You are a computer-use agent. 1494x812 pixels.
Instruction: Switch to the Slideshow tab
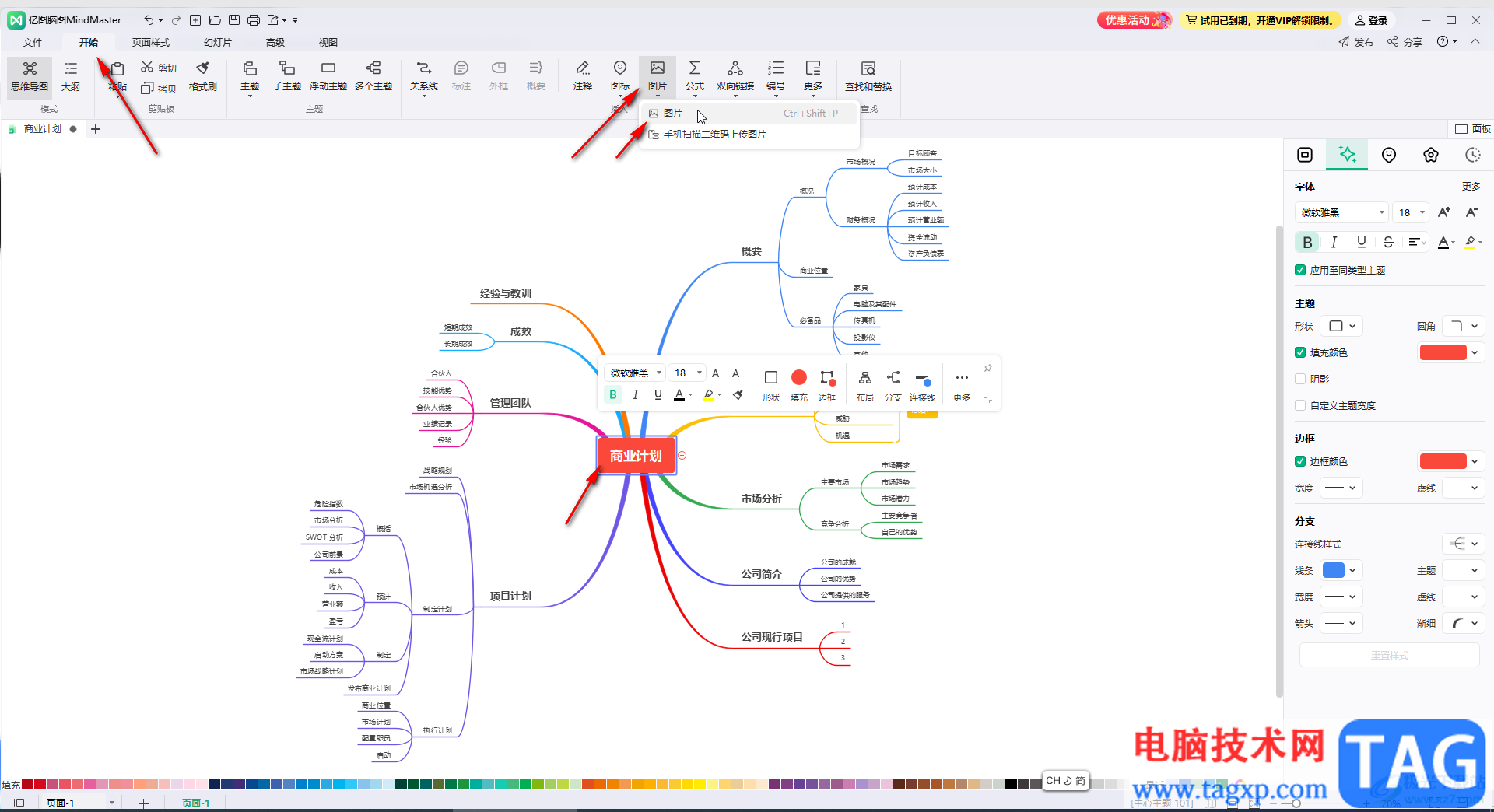coord(218,42)
